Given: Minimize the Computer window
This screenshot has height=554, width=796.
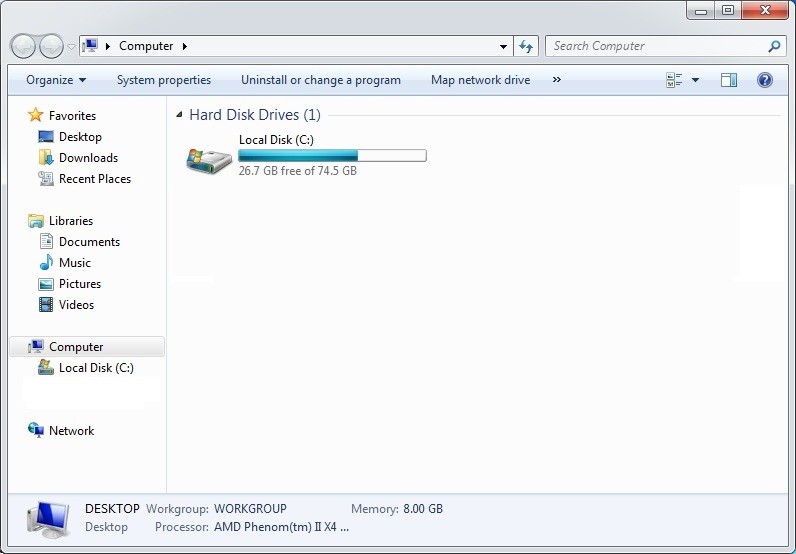Looking at the screenshot, I should click(701, 10).
